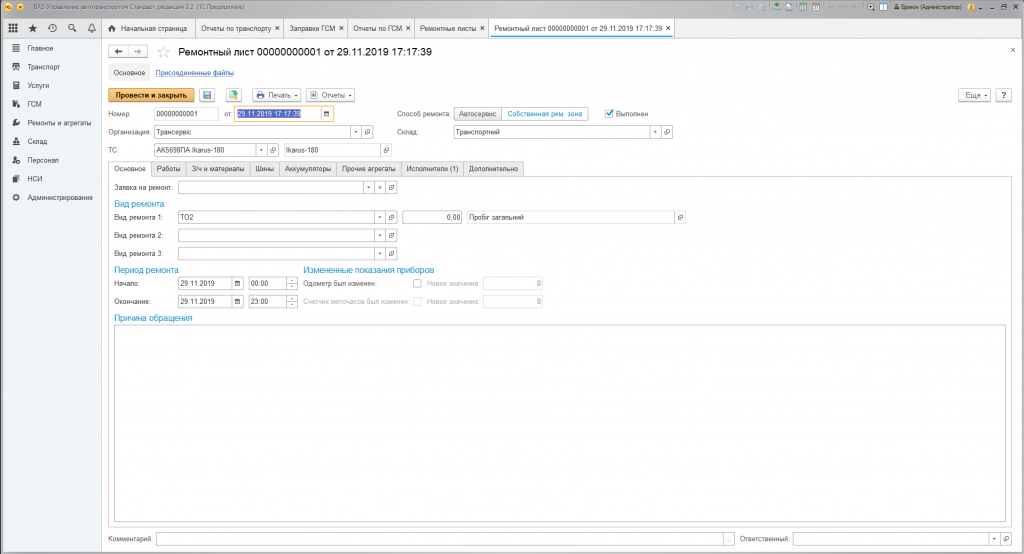Switch to Исполнители (1) tab

[432, 169]
